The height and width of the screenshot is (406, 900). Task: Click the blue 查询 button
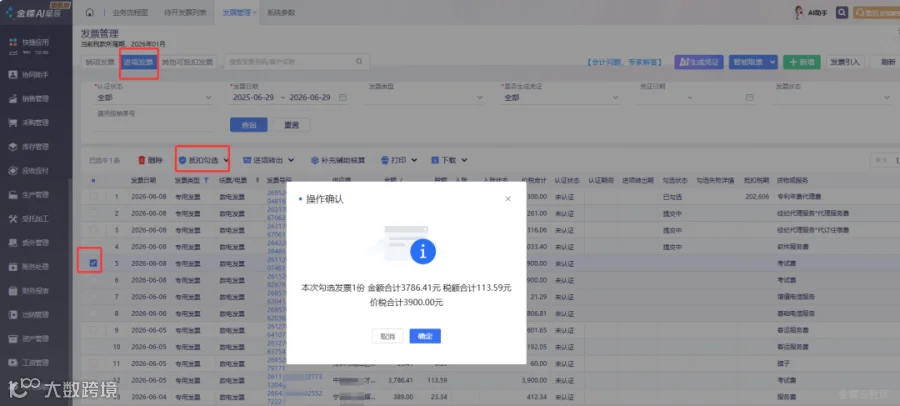(x=249, y=125)
